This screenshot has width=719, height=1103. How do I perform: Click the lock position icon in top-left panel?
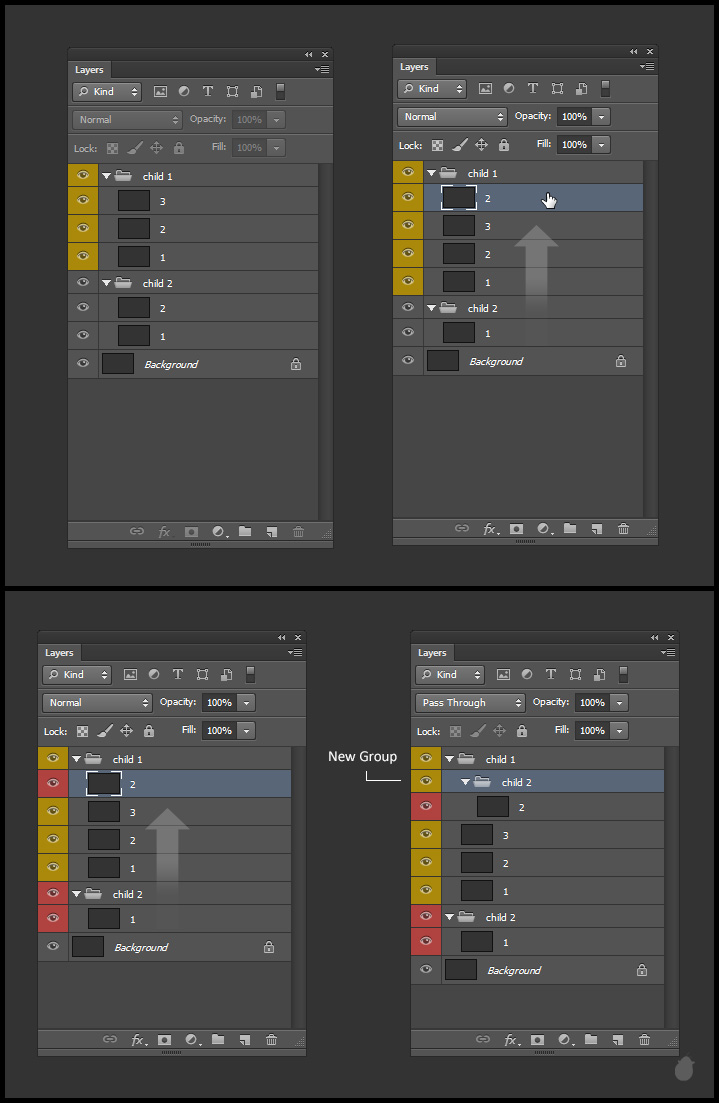(156, 148)
